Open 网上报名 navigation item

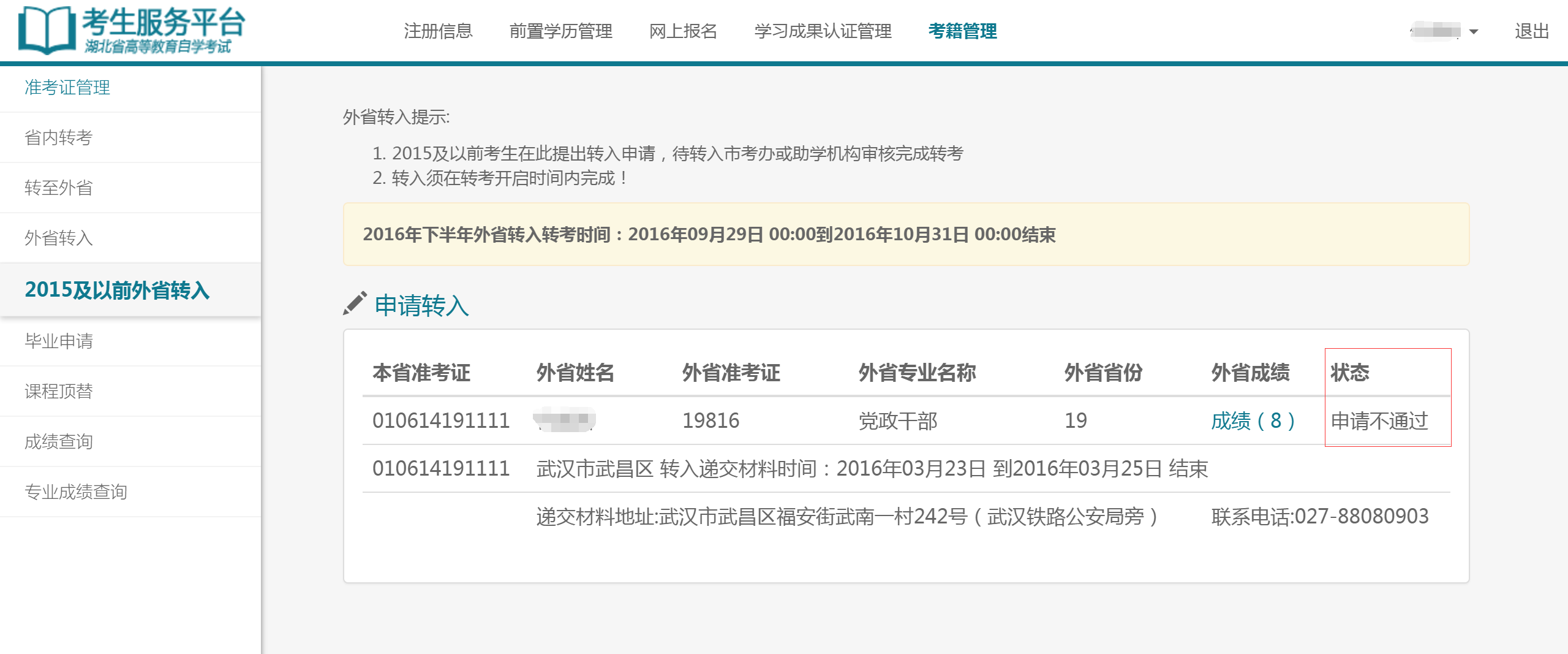click(683, 31)
